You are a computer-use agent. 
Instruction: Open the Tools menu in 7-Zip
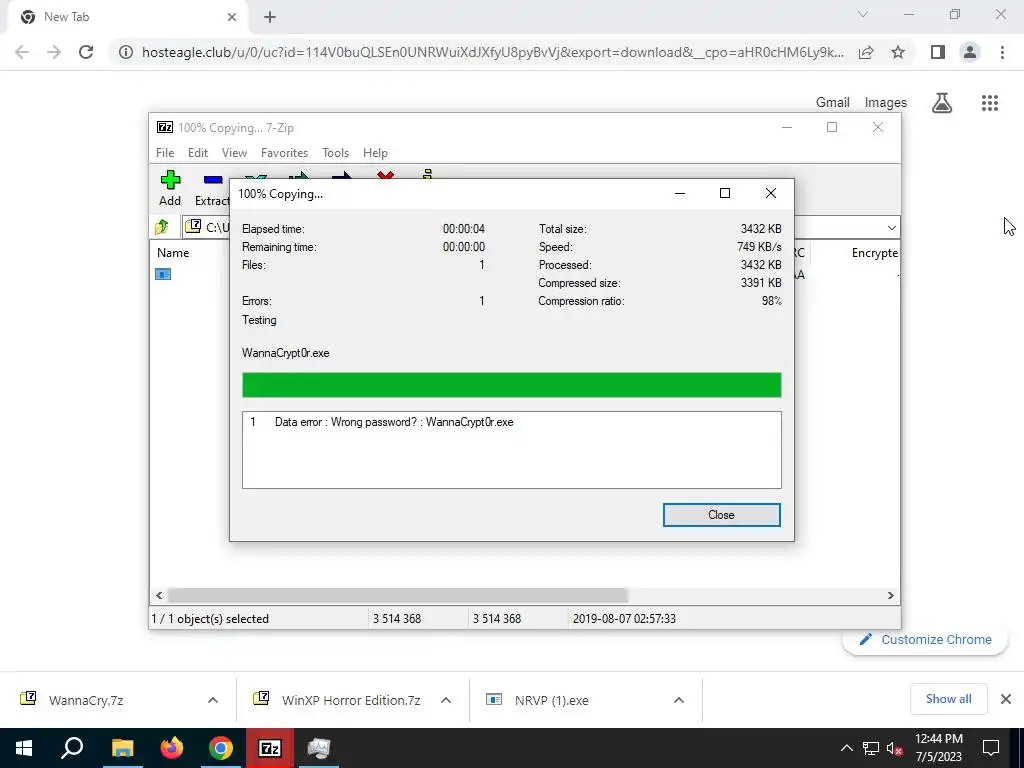[335, 153]
